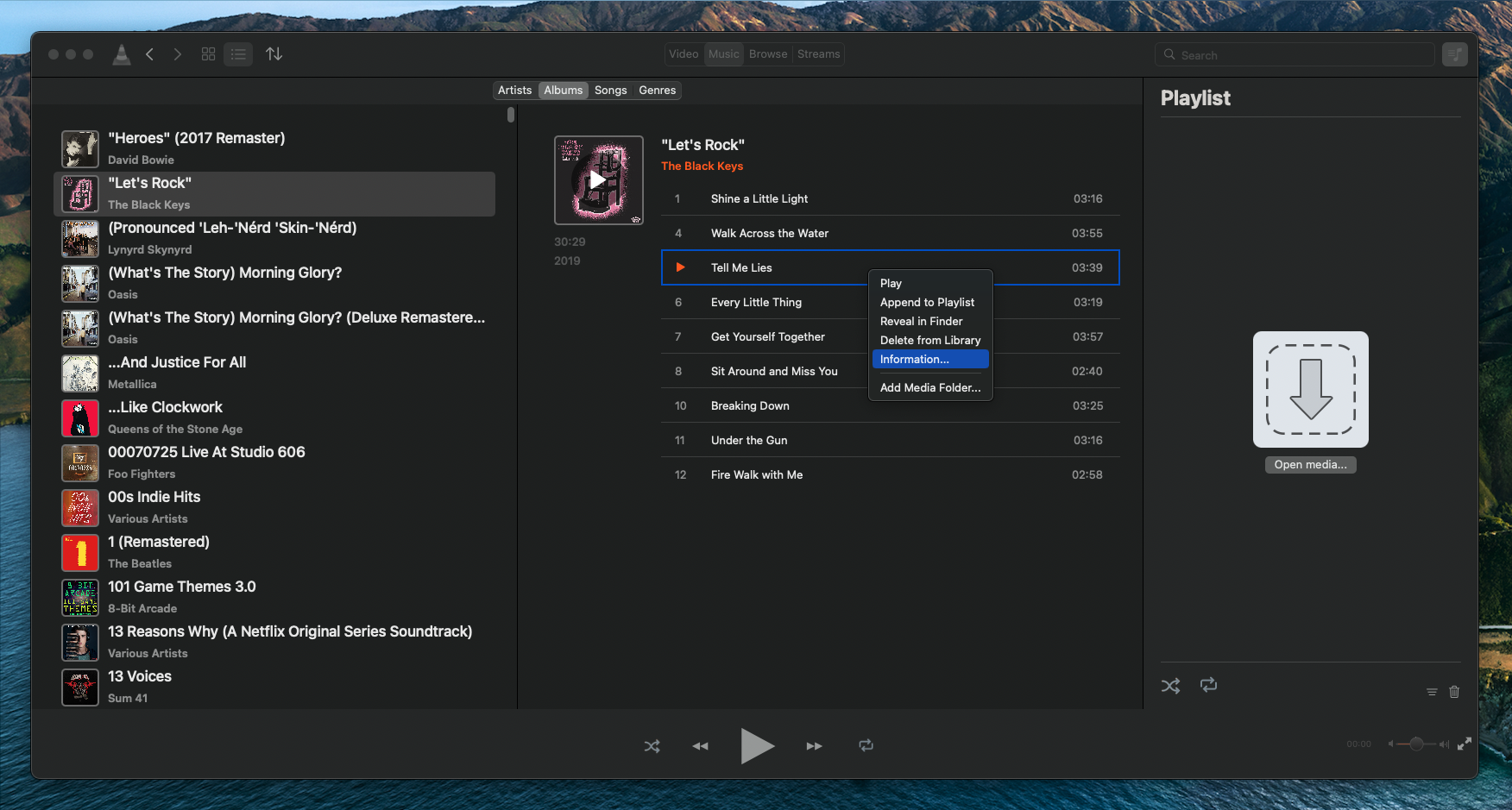
Task: Choose Information... in context menu
Action: pos(930,359)
